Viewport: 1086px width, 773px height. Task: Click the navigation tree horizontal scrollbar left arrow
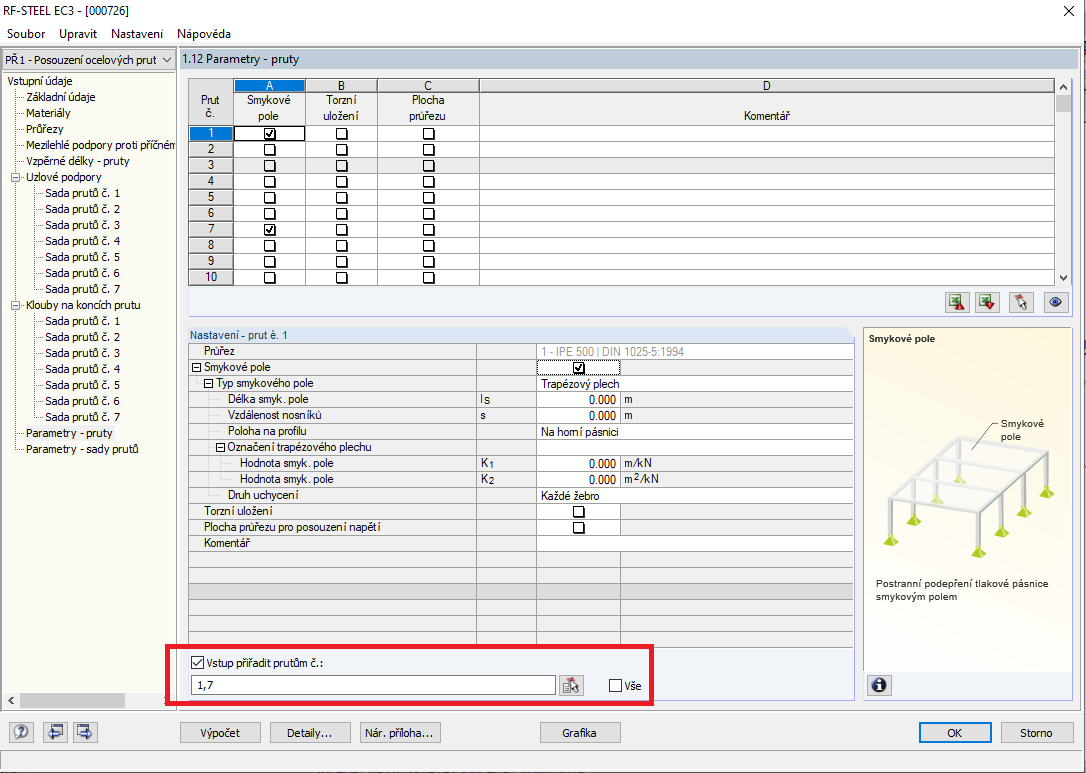coord(11,700)
